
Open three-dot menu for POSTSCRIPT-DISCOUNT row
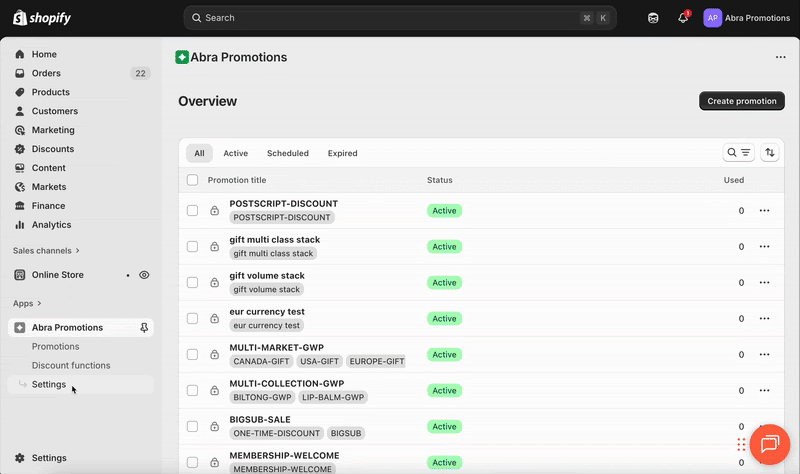click(x=764, y=211)
